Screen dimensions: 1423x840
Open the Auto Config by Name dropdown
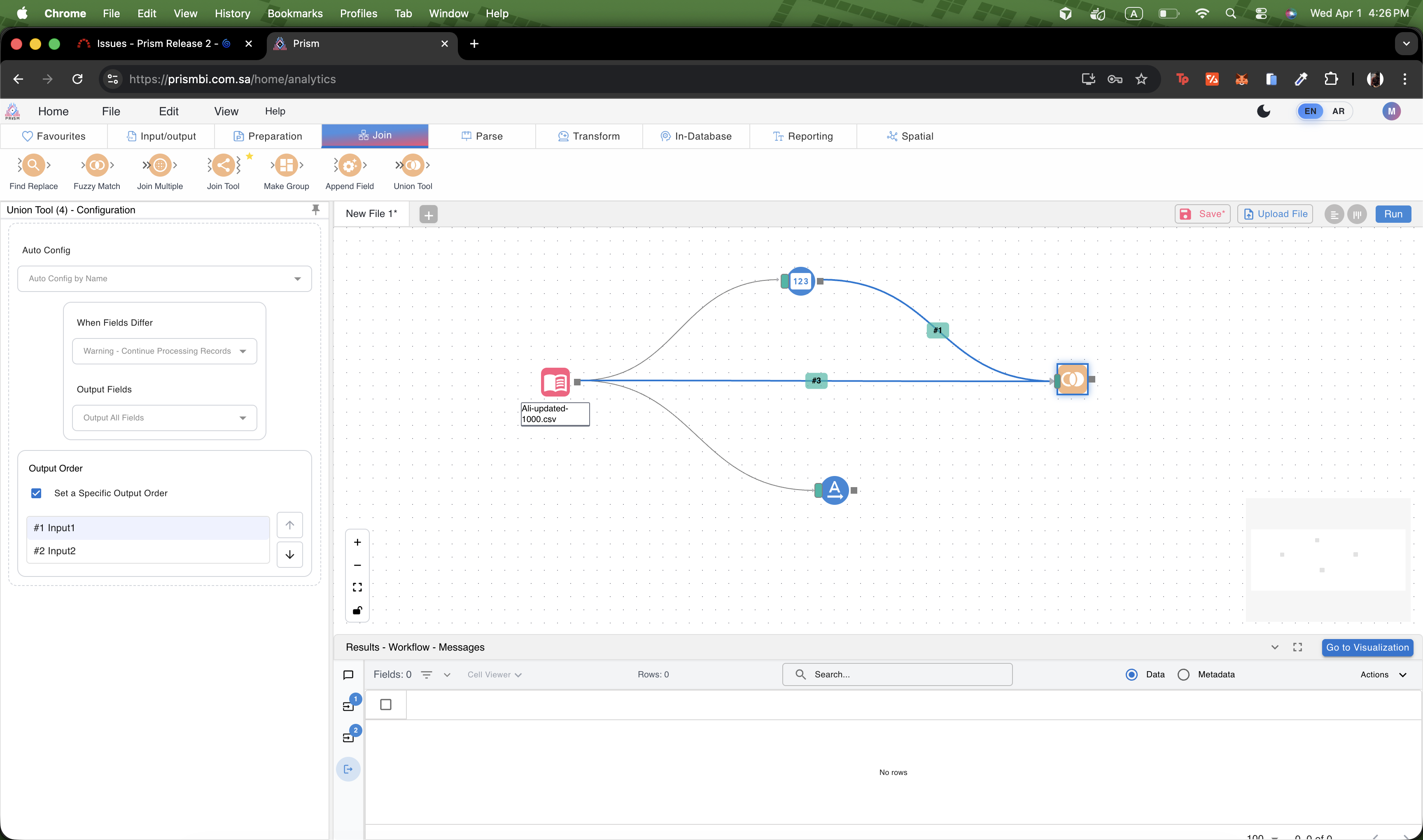click(x=164, y=278)
